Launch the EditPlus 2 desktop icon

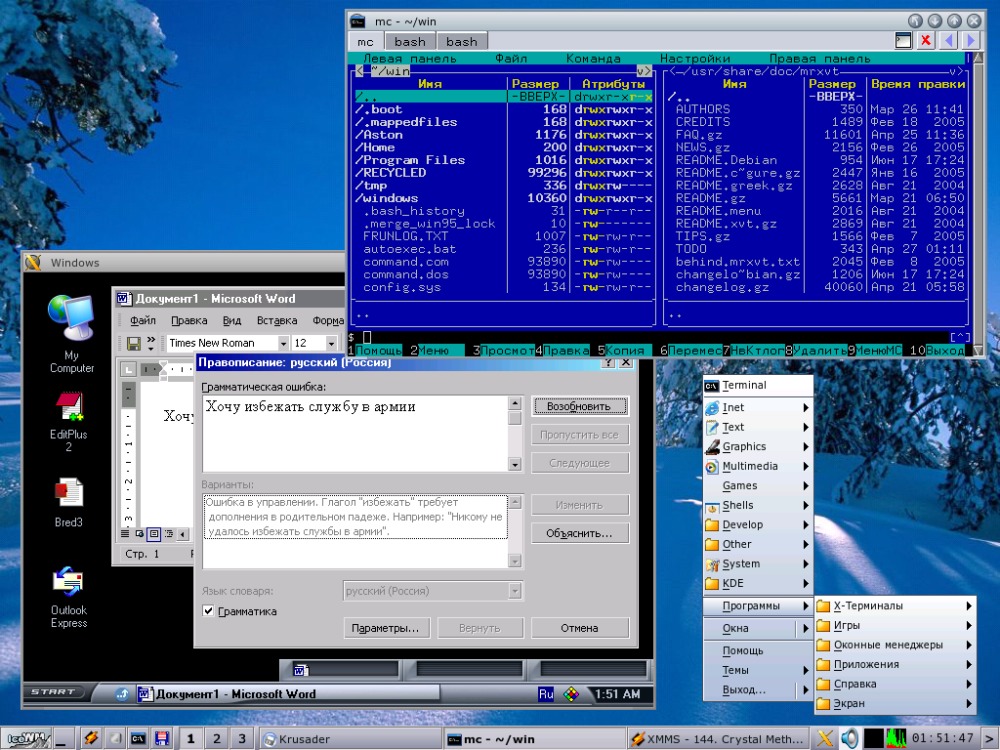click(68, 421)
